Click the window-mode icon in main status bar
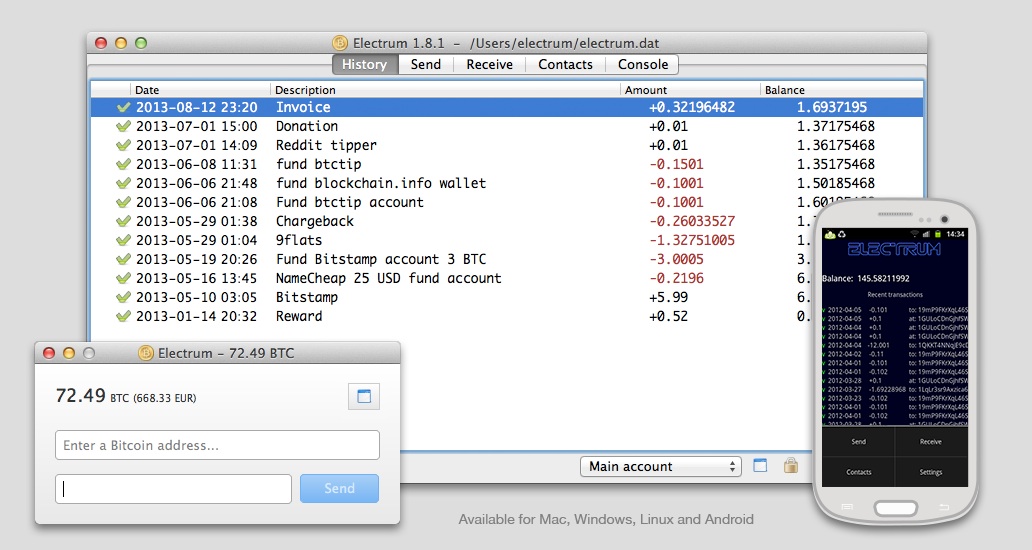The width and height of the screenshot is (1032, 550). (x=760, y=466)
